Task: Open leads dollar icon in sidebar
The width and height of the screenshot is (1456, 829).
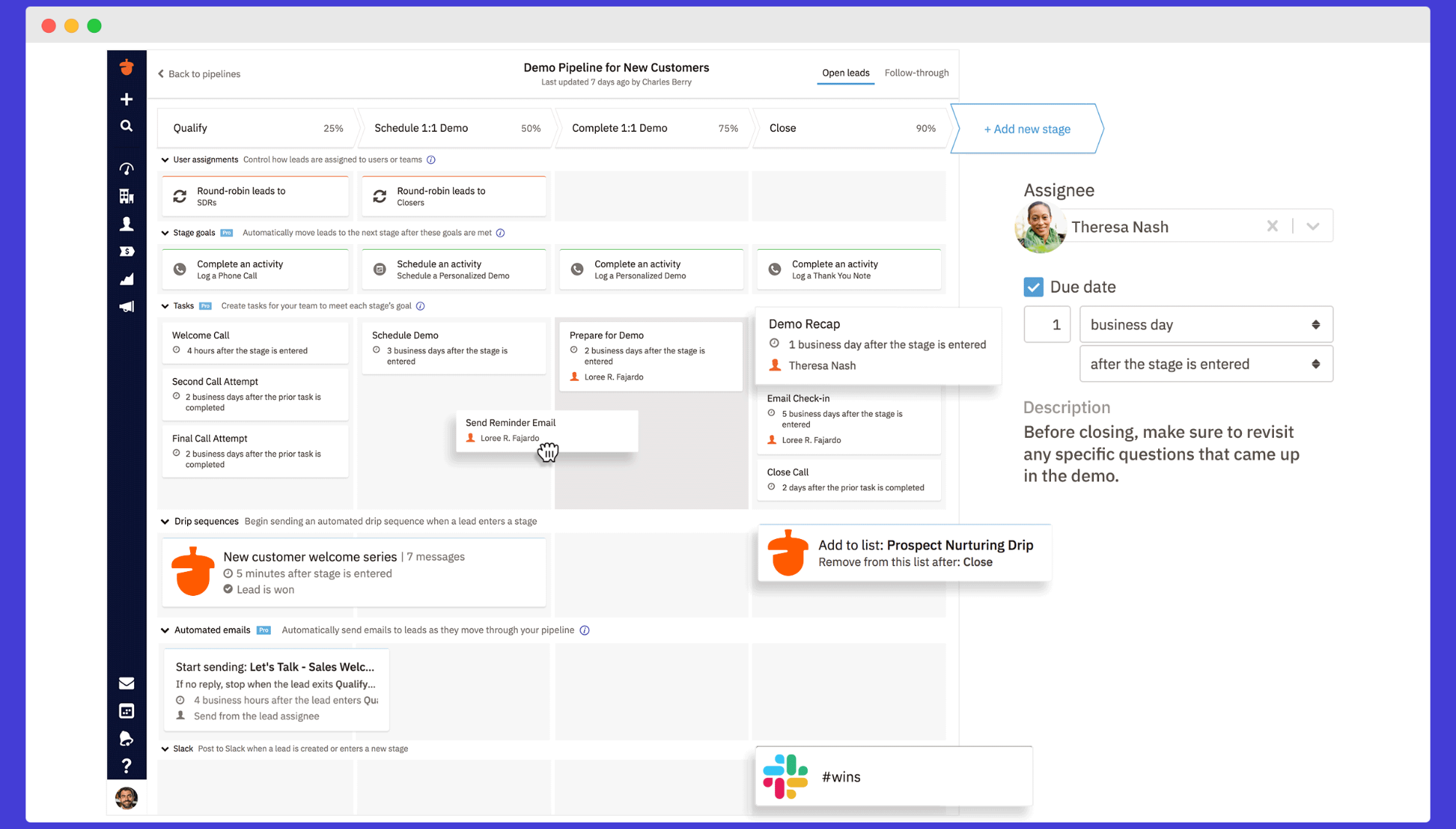Action: tap(127, 251)
